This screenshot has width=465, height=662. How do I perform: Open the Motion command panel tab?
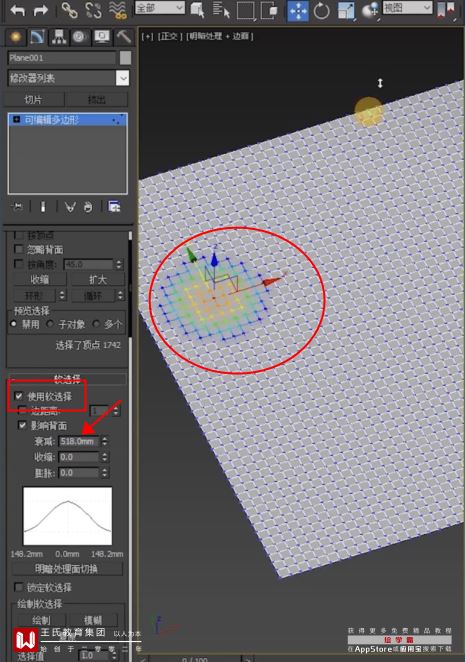tap(79, 37)
